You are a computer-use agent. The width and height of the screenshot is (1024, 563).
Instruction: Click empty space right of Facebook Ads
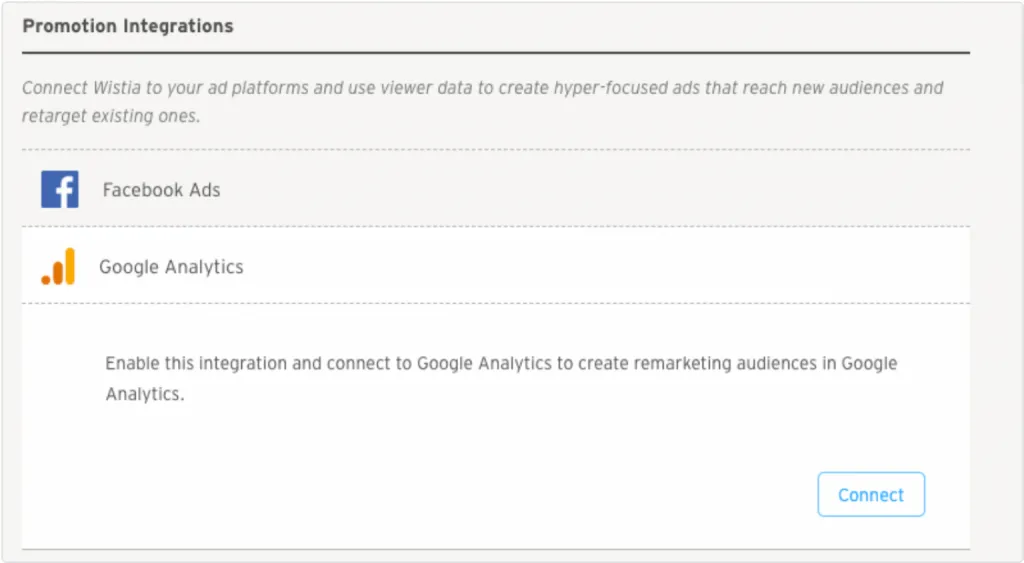pos(588,189)
